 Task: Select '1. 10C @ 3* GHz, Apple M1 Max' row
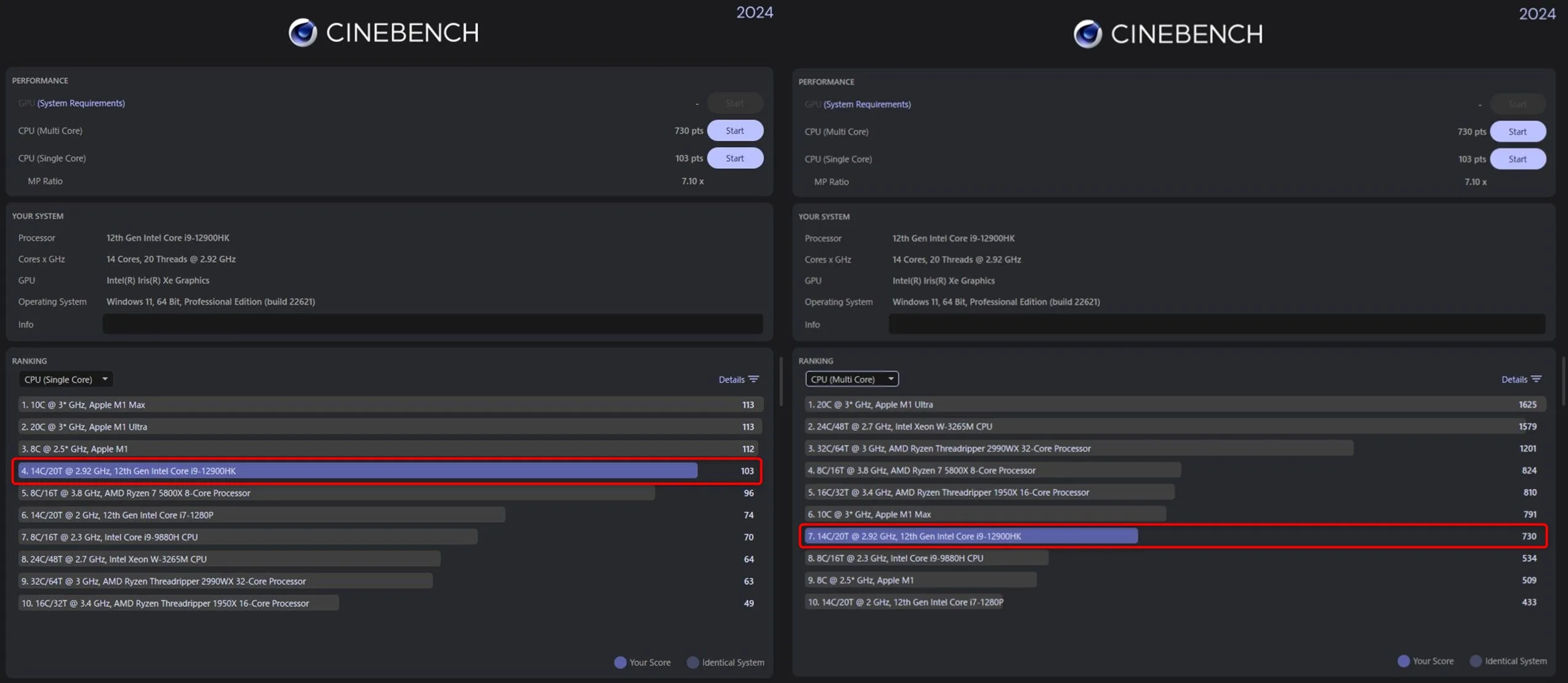390,405
